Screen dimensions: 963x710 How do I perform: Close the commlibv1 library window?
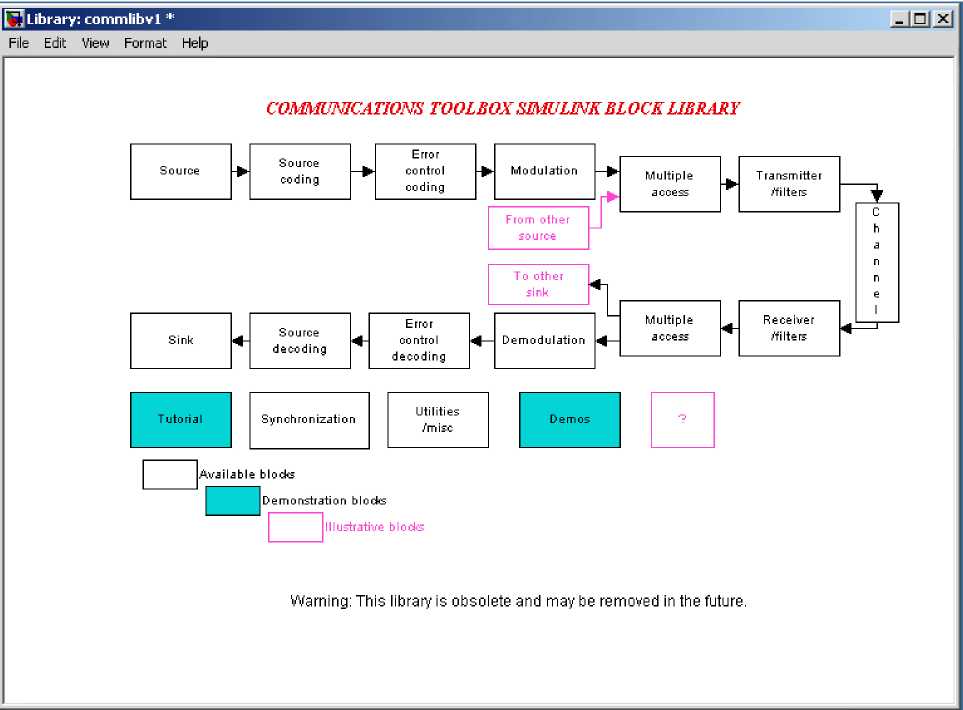[x=943, y=19]
